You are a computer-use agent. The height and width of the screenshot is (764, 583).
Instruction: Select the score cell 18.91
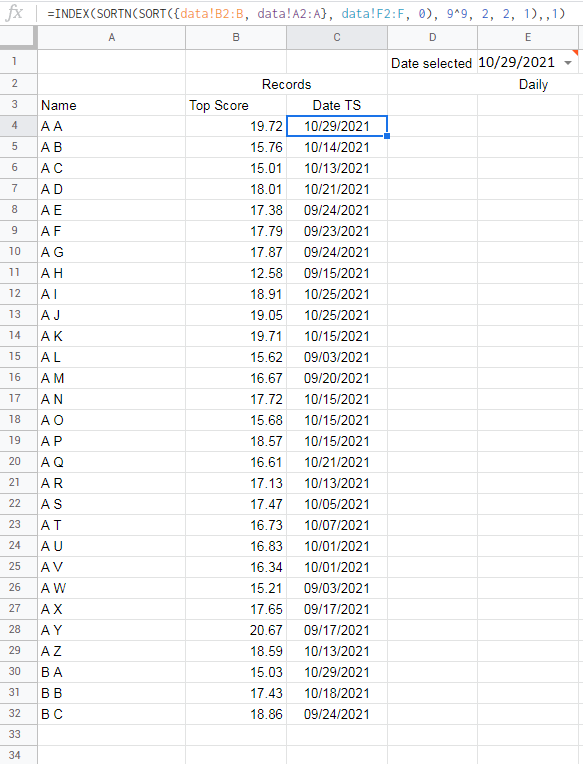pyautogui.click(x=236, y=294)
